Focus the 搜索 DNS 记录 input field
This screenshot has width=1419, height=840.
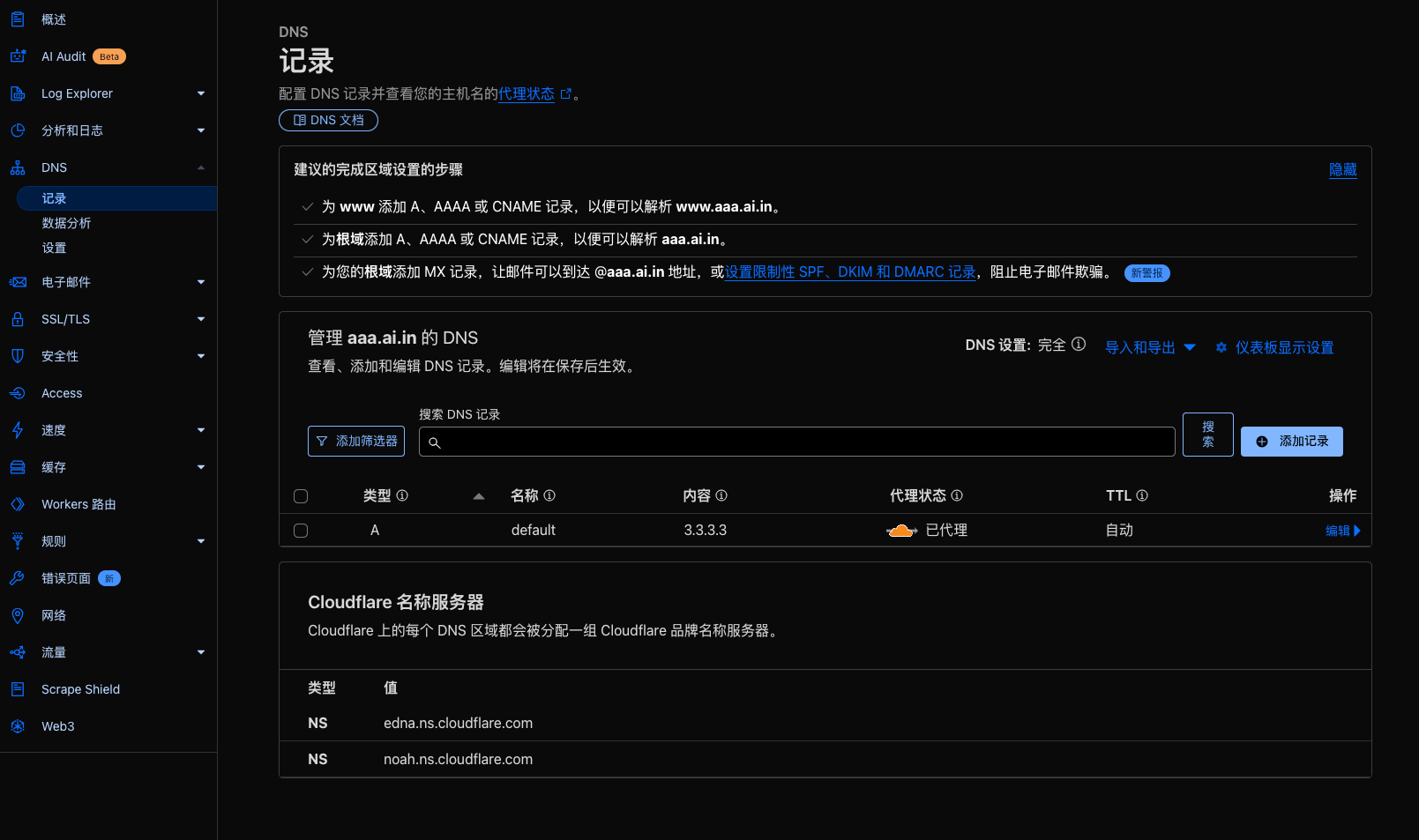coord(797,442)
